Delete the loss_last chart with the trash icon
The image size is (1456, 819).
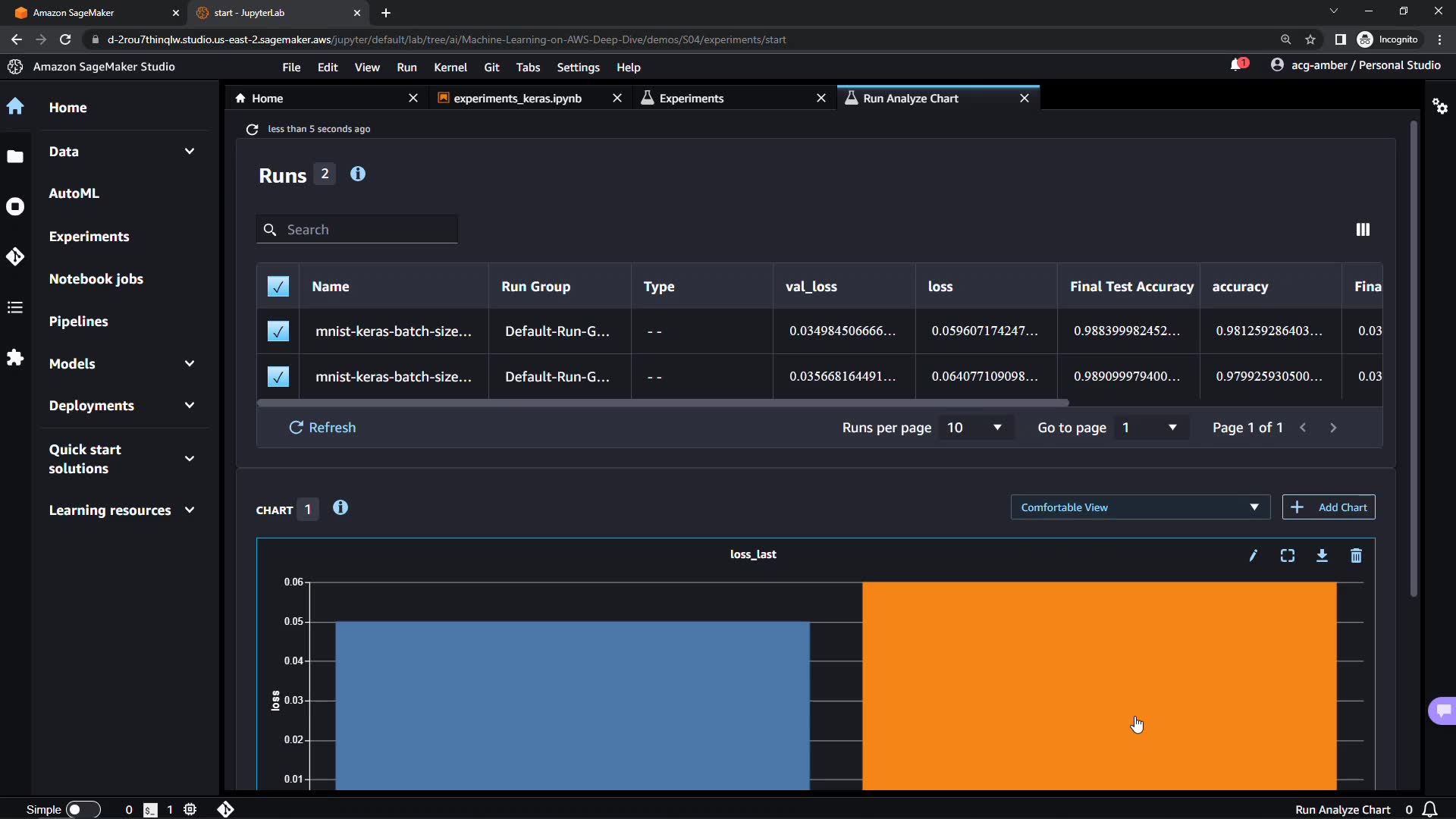coord(1356,556)
